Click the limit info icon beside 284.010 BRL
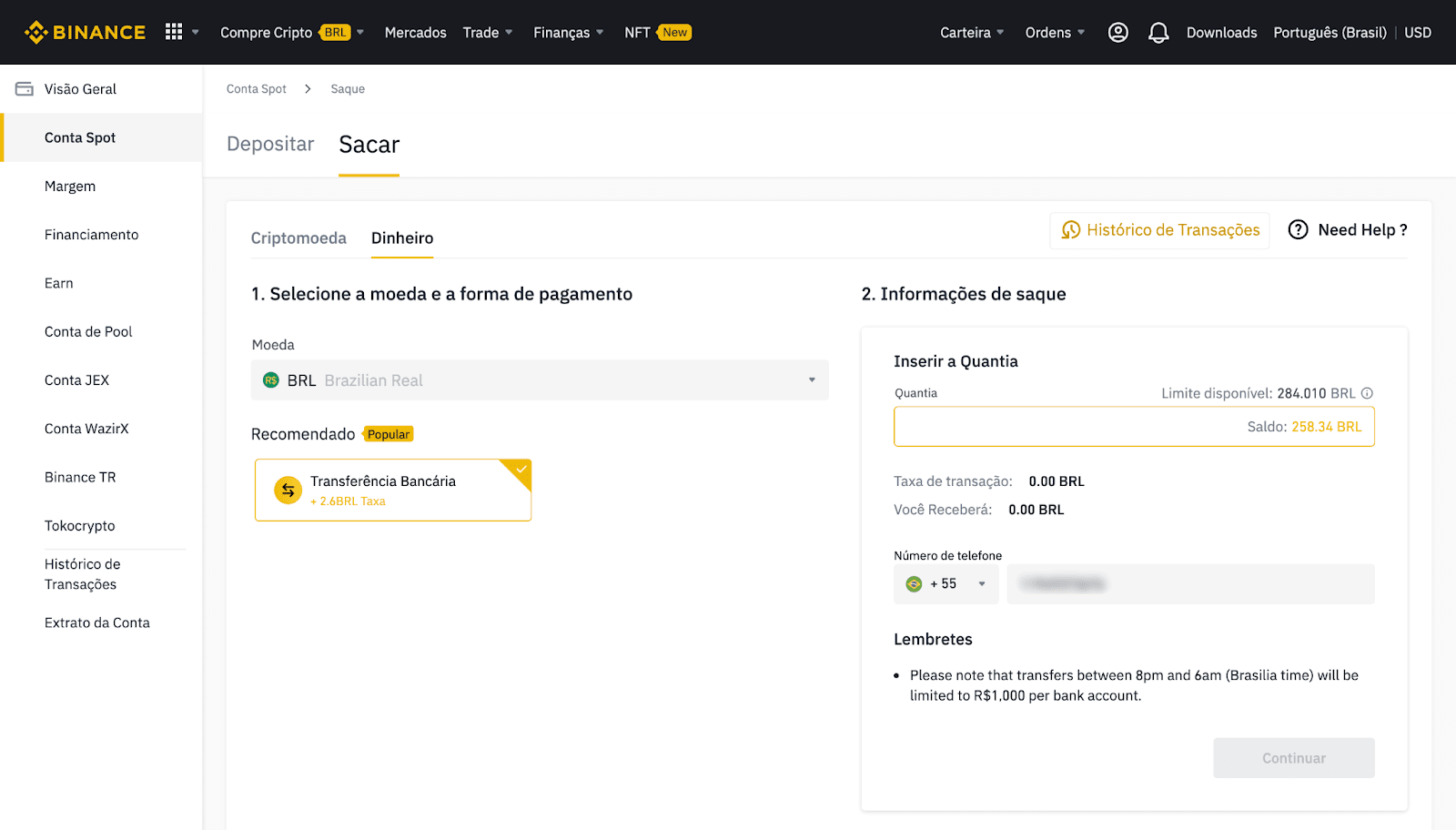 (x=1367, y=393)
